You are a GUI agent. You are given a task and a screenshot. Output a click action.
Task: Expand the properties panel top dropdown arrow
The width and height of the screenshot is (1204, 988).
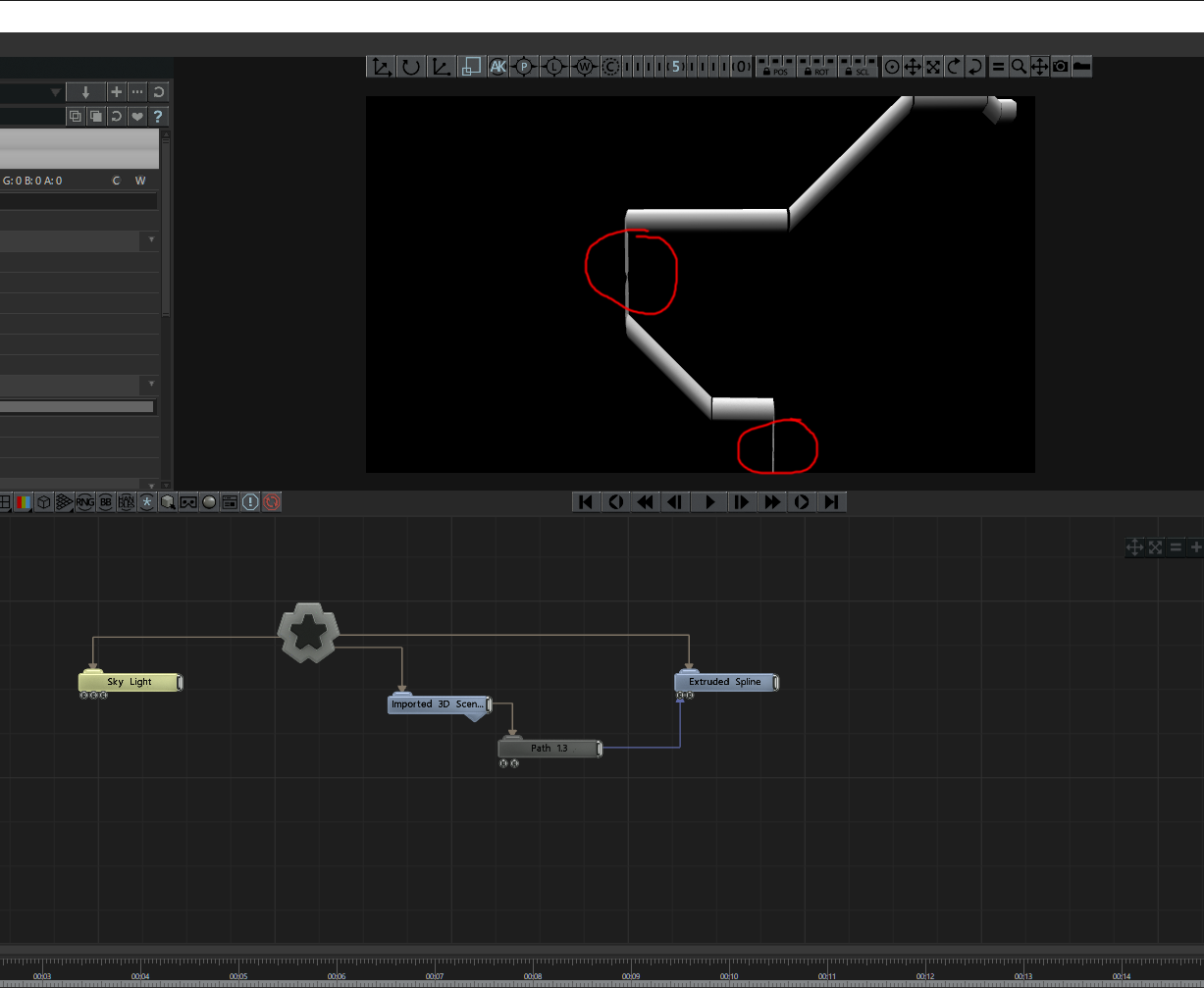[x=55, y=92]
